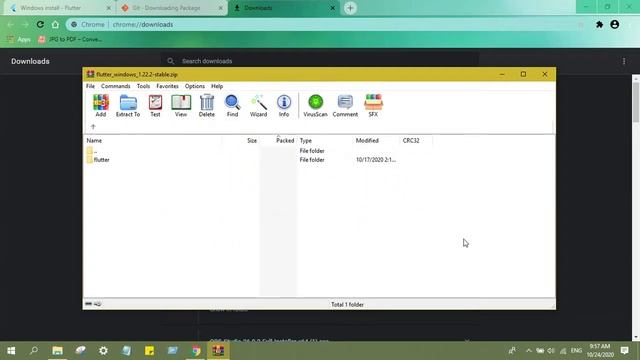Screen dimensions: 640x360
Task: Open the View tool in WinRAR
Action: (x=181, y=105)
